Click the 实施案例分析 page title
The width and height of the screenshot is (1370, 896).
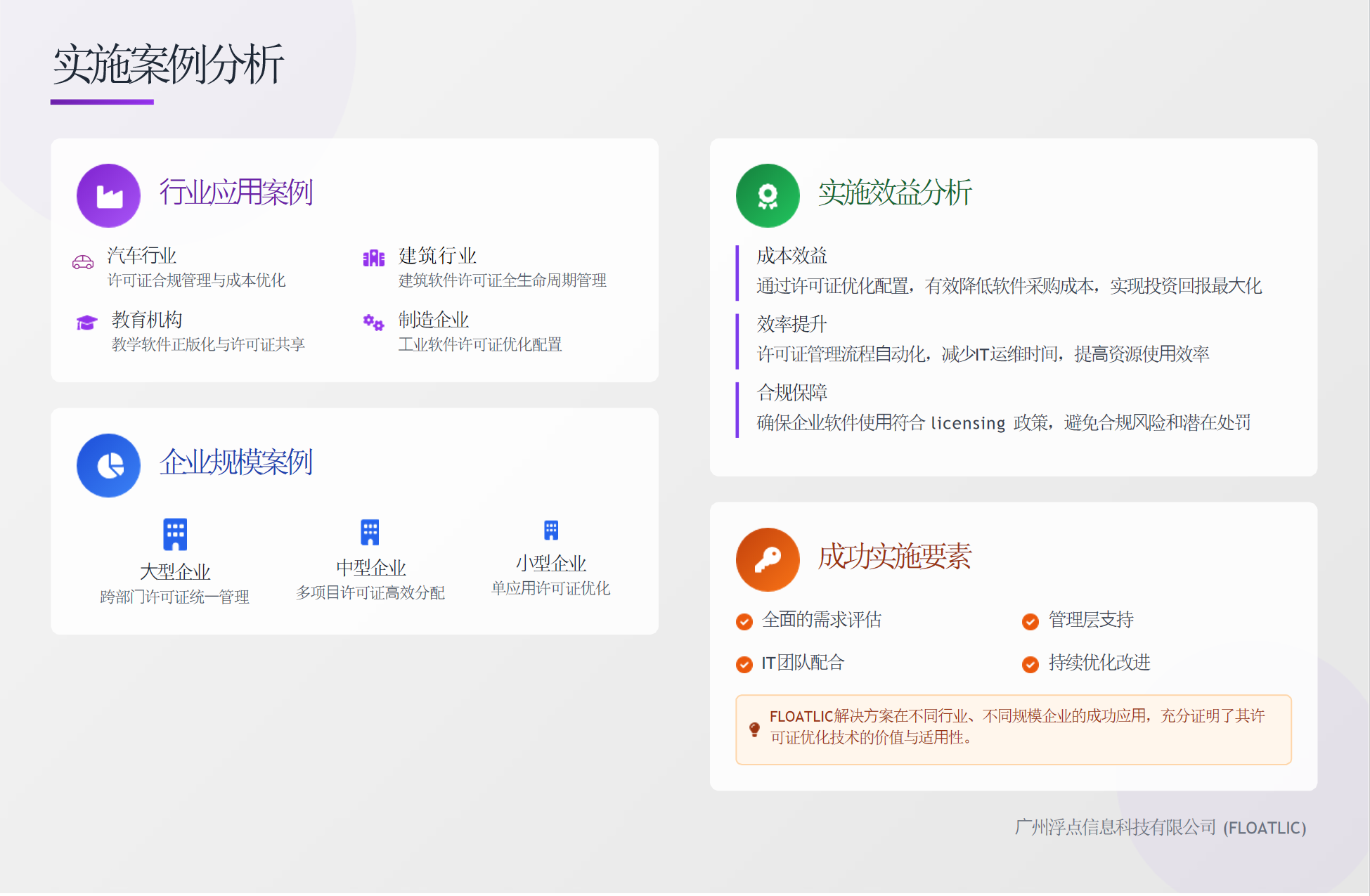pos(168,65)
